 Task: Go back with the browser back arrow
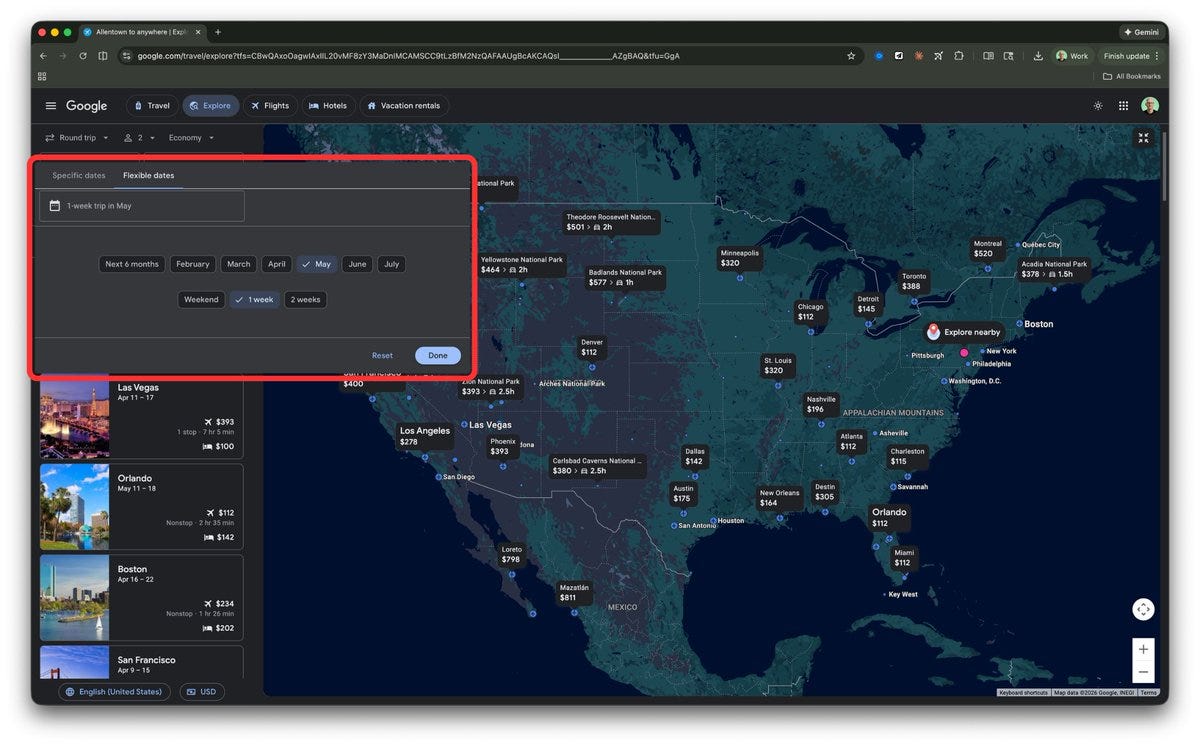43,56
